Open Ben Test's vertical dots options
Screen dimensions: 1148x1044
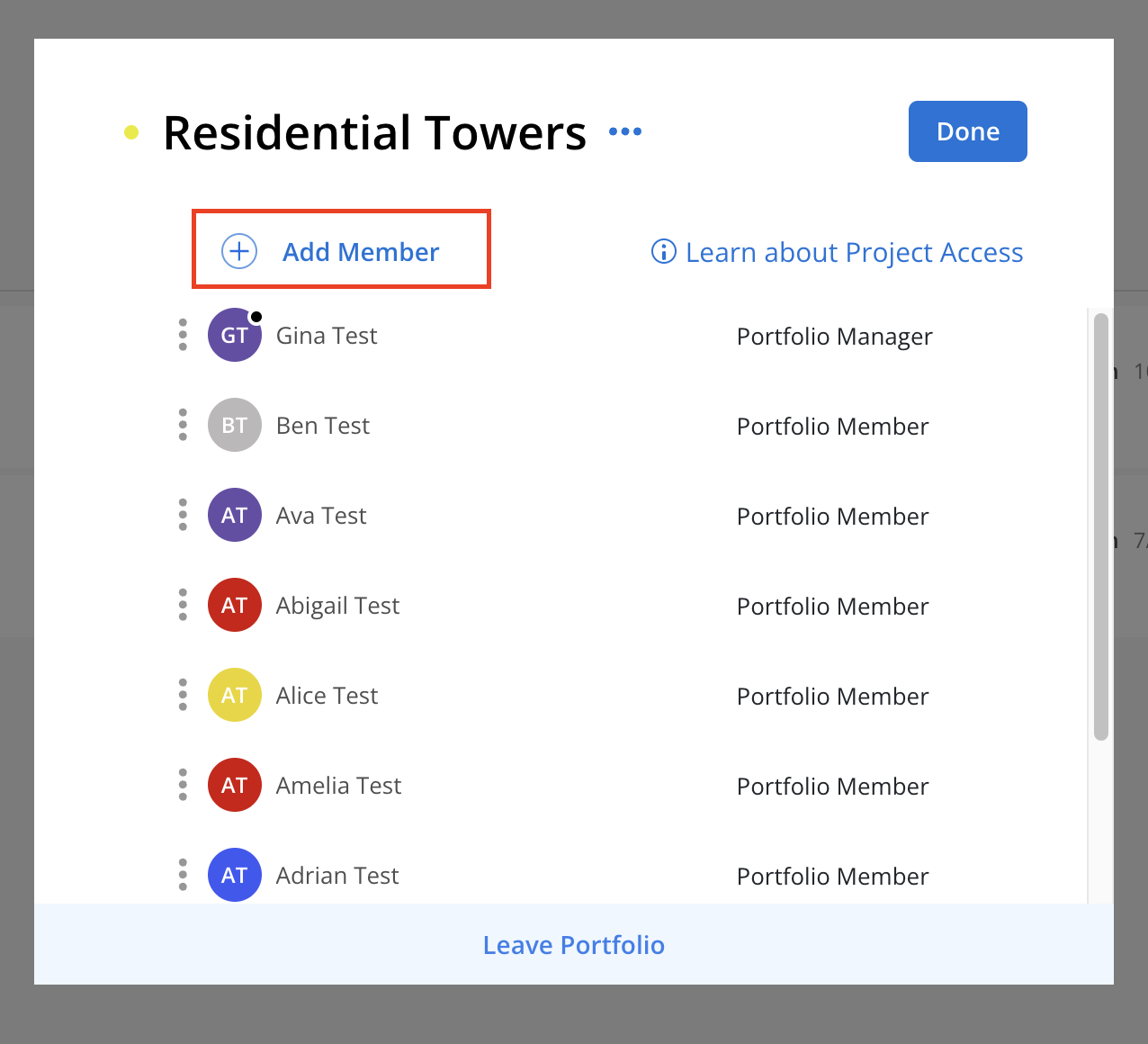click(183, 425)
